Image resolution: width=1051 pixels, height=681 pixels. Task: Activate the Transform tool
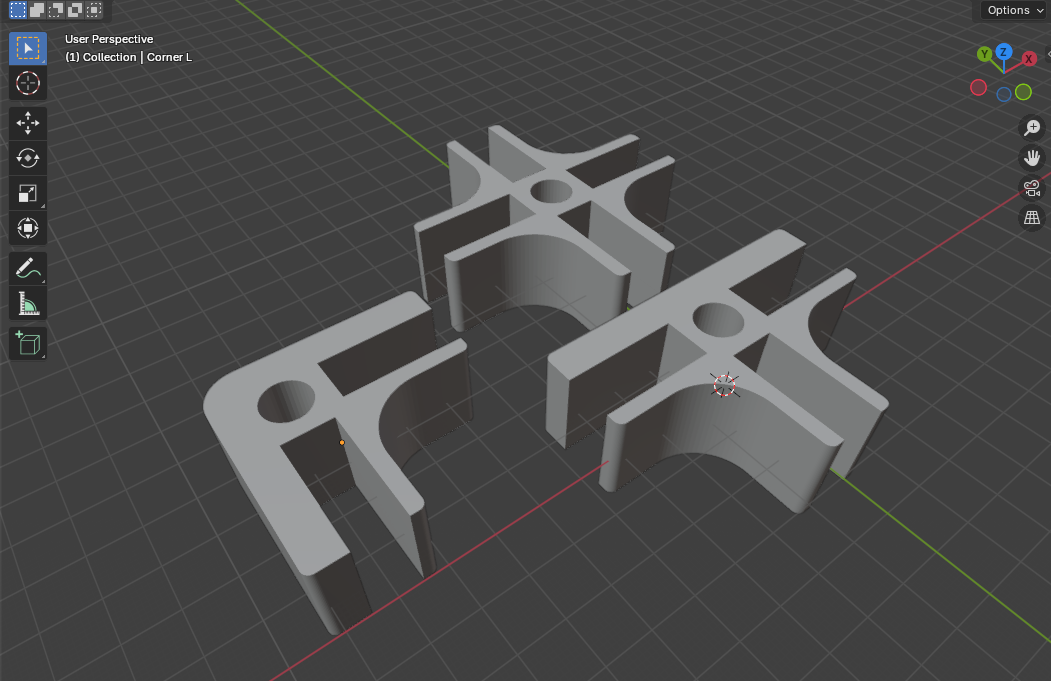(x=27, y=229)
